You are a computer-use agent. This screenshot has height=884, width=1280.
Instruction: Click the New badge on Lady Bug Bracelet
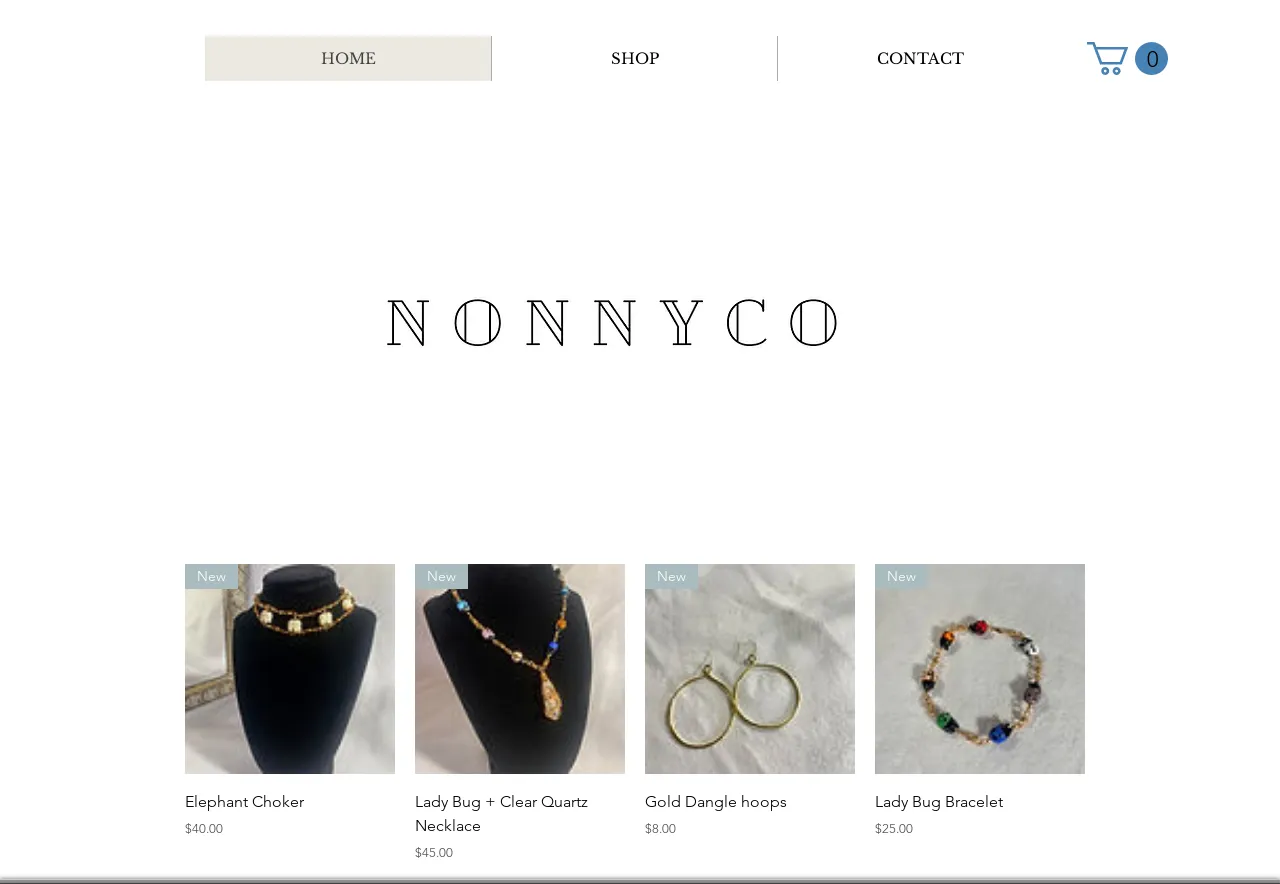pyautogui.click(x=901, y=576)
